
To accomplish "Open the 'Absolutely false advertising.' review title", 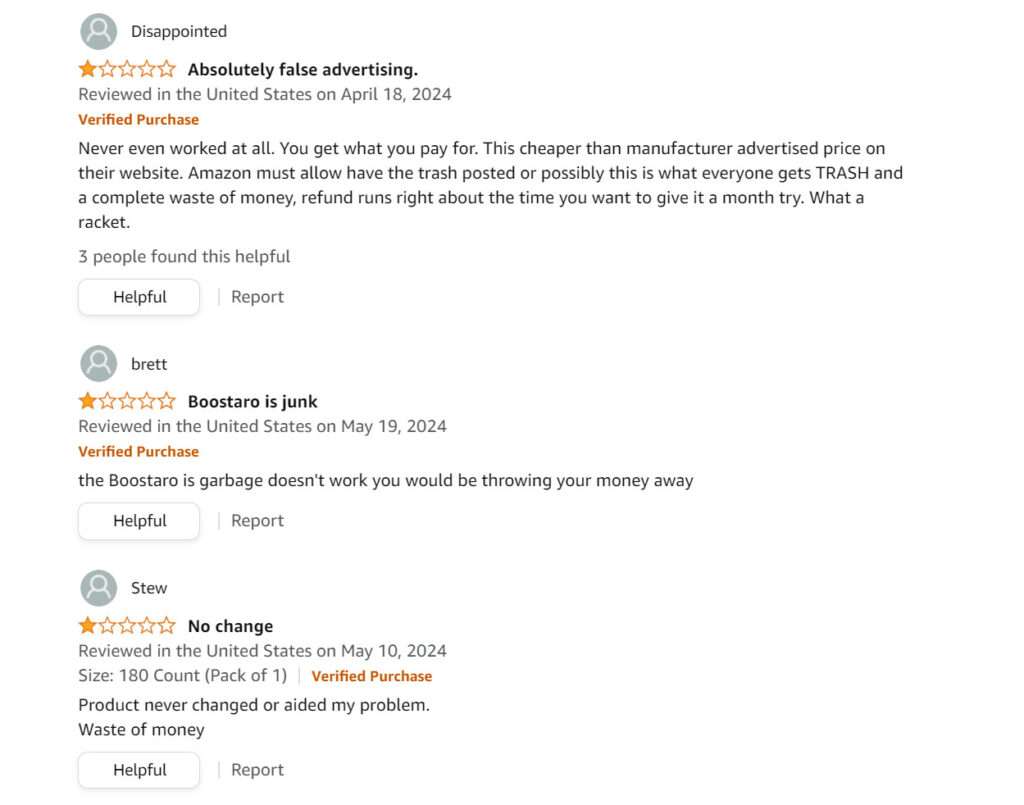I will (x=302, y=70).
